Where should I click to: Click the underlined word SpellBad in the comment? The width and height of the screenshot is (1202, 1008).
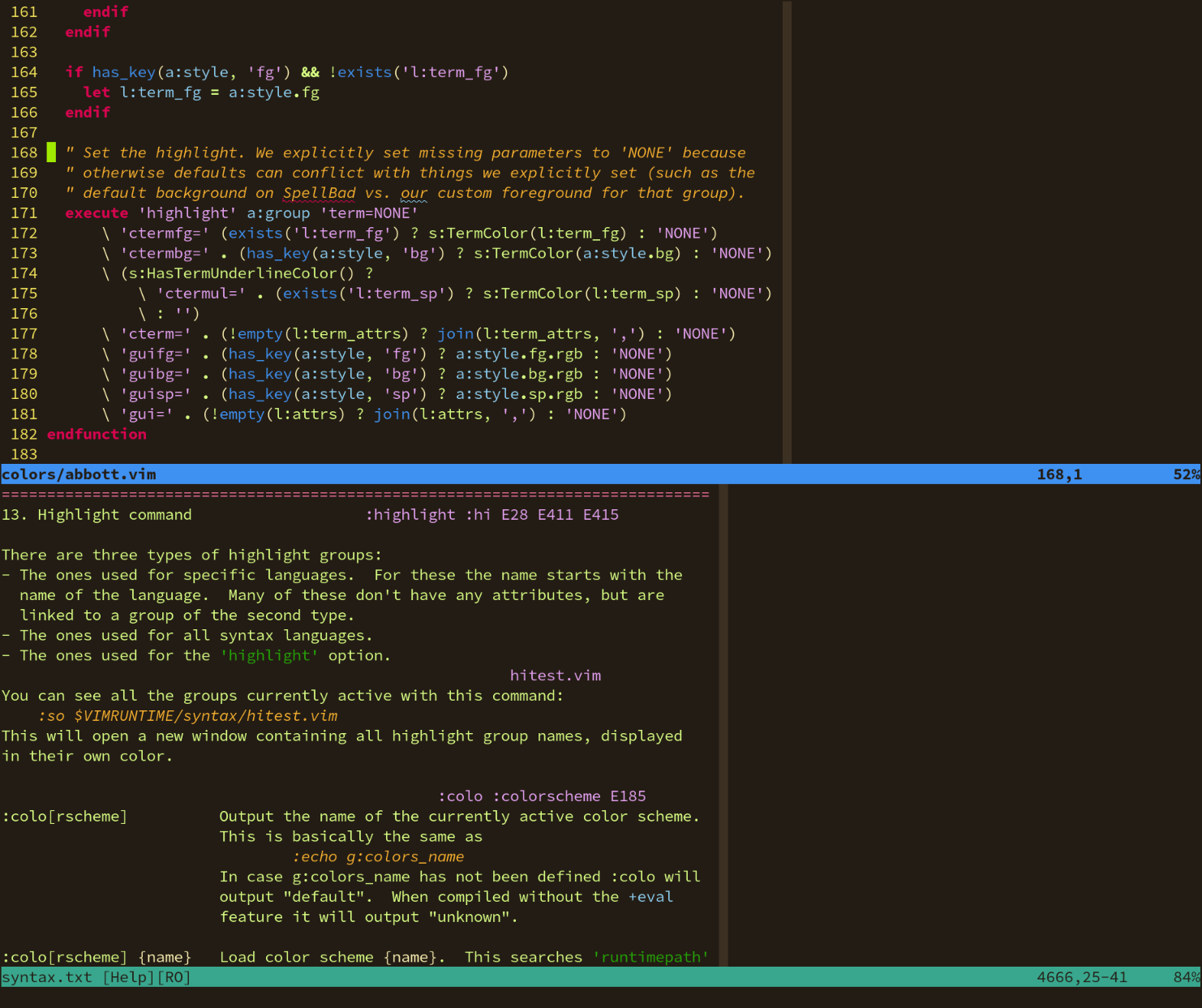coord(319,192)
